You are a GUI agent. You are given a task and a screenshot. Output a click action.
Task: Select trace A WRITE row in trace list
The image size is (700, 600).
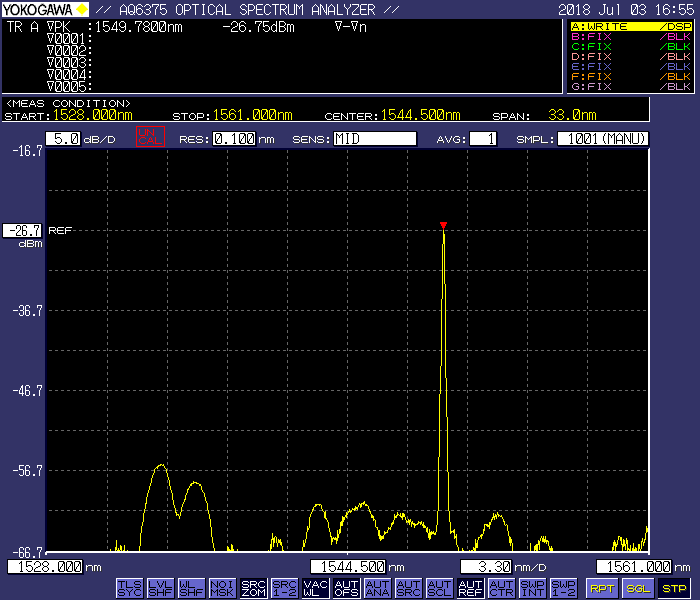pyautogui.click(x=631, y=26)
